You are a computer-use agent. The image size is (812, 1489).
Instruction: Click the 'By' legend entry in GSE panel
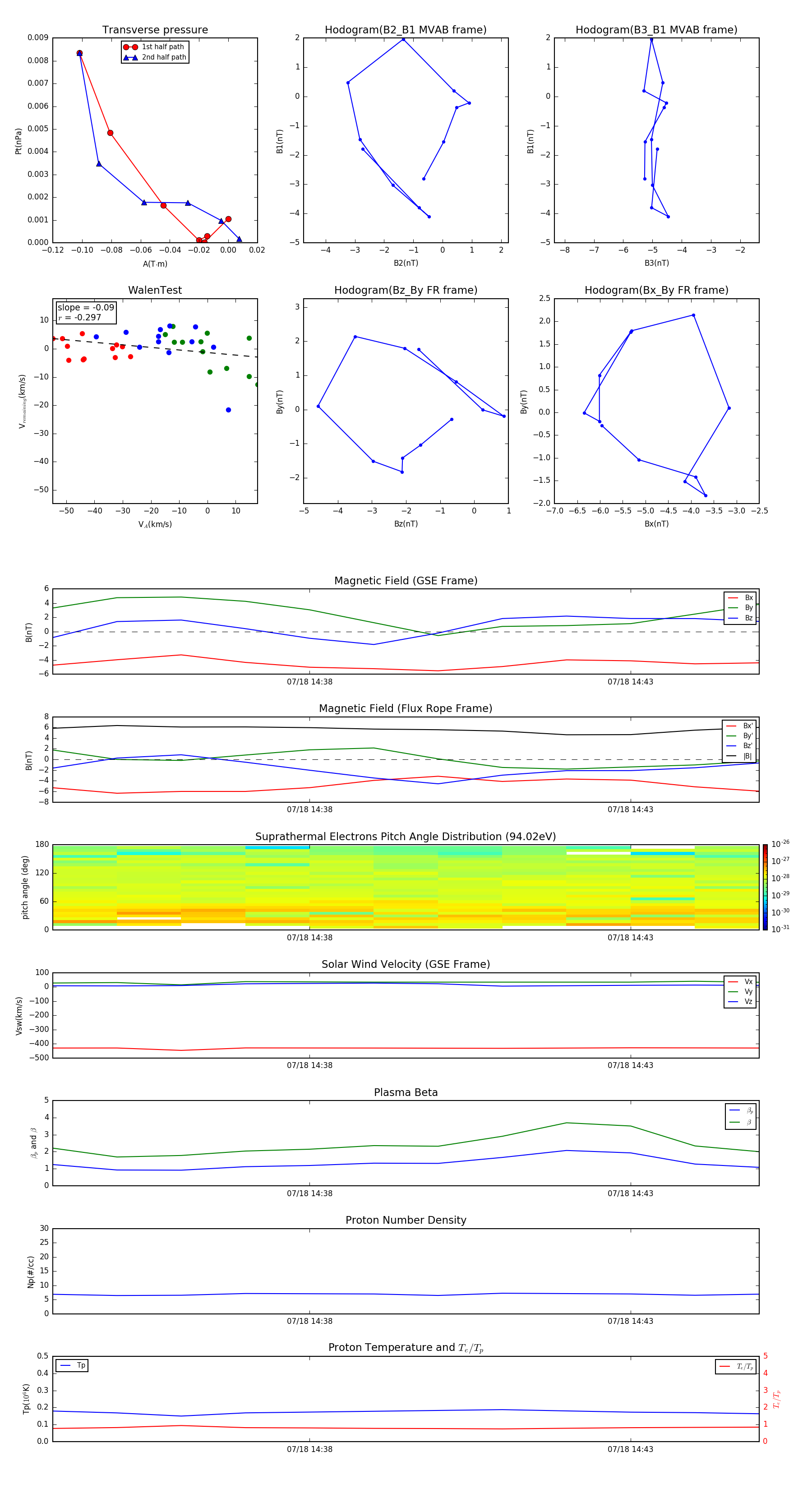point(740,607)
